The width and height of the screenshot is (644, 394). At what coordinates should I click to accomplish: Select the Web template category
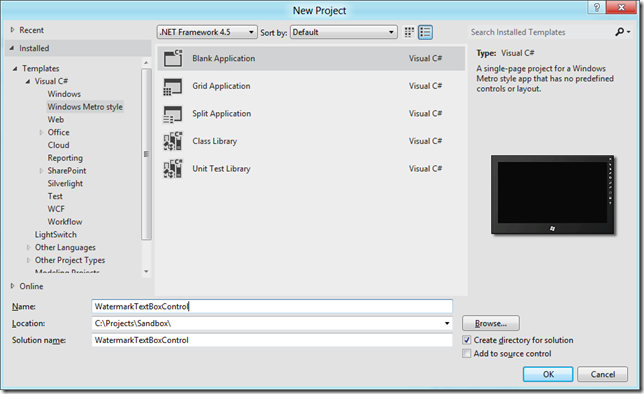click(55, 120)
